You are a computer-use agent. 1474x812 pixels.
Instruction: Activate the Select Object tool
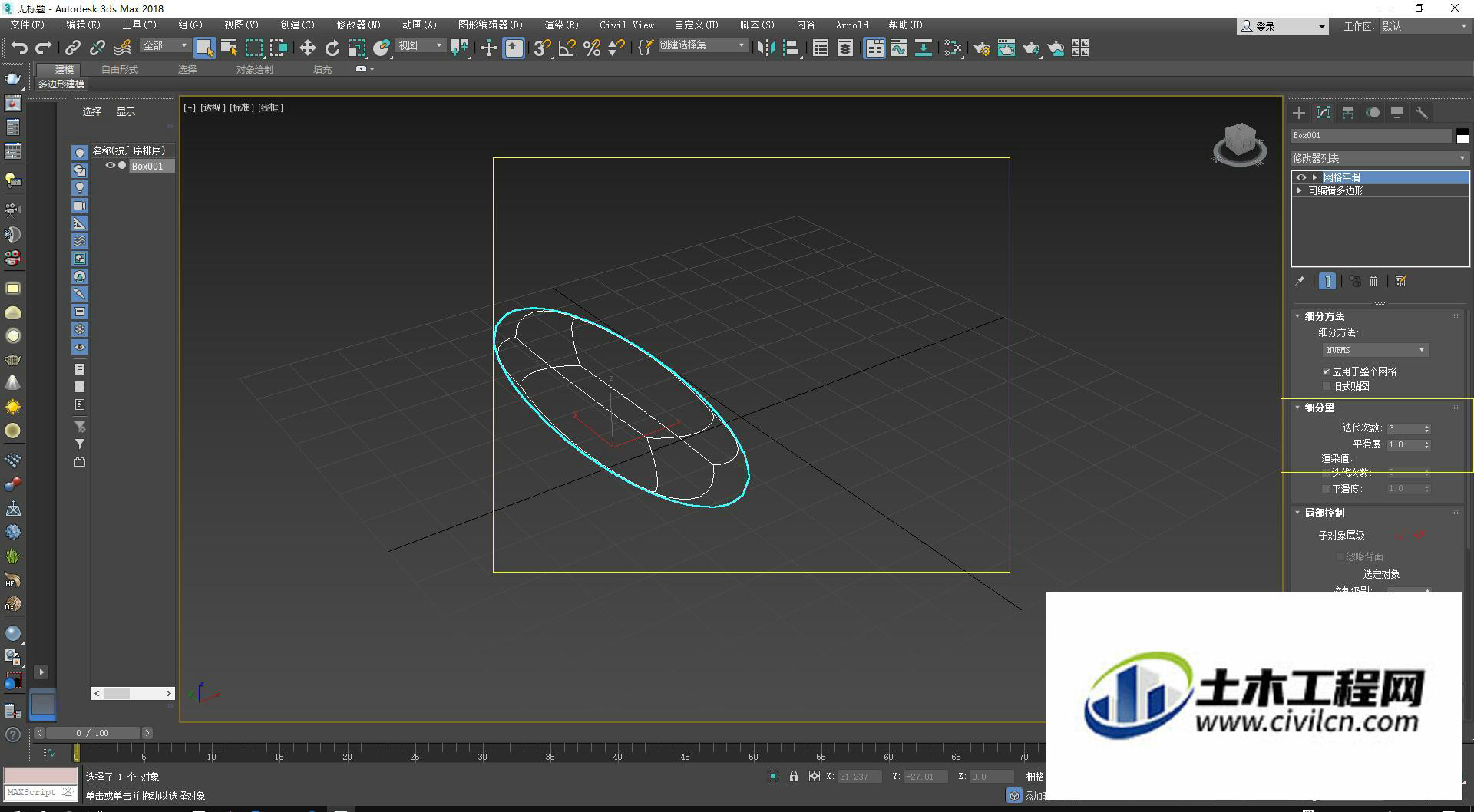pyautogui.click(x=204, y=48)
